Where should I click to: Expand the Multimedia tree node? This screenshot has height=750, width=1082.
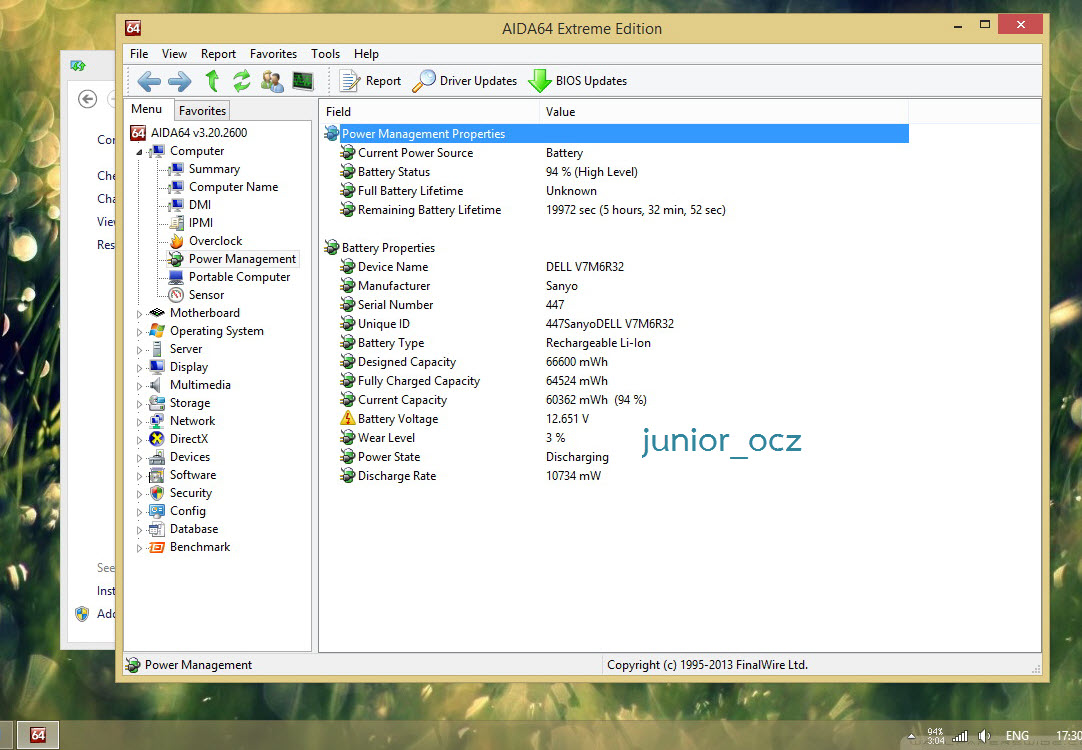click(x=139, y=386)
